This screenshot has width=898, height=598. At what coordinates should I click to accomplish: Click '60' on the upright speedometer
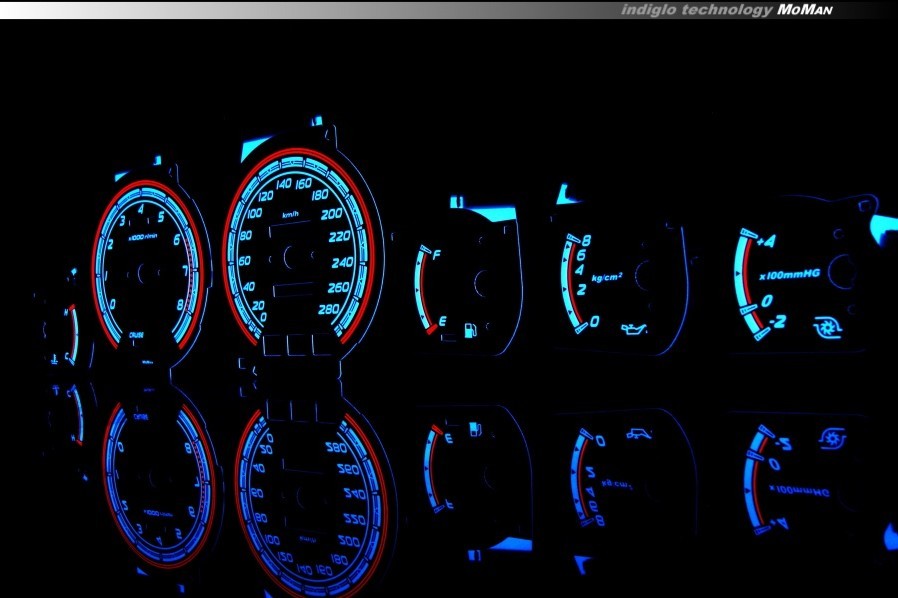(x=244, y=261)
